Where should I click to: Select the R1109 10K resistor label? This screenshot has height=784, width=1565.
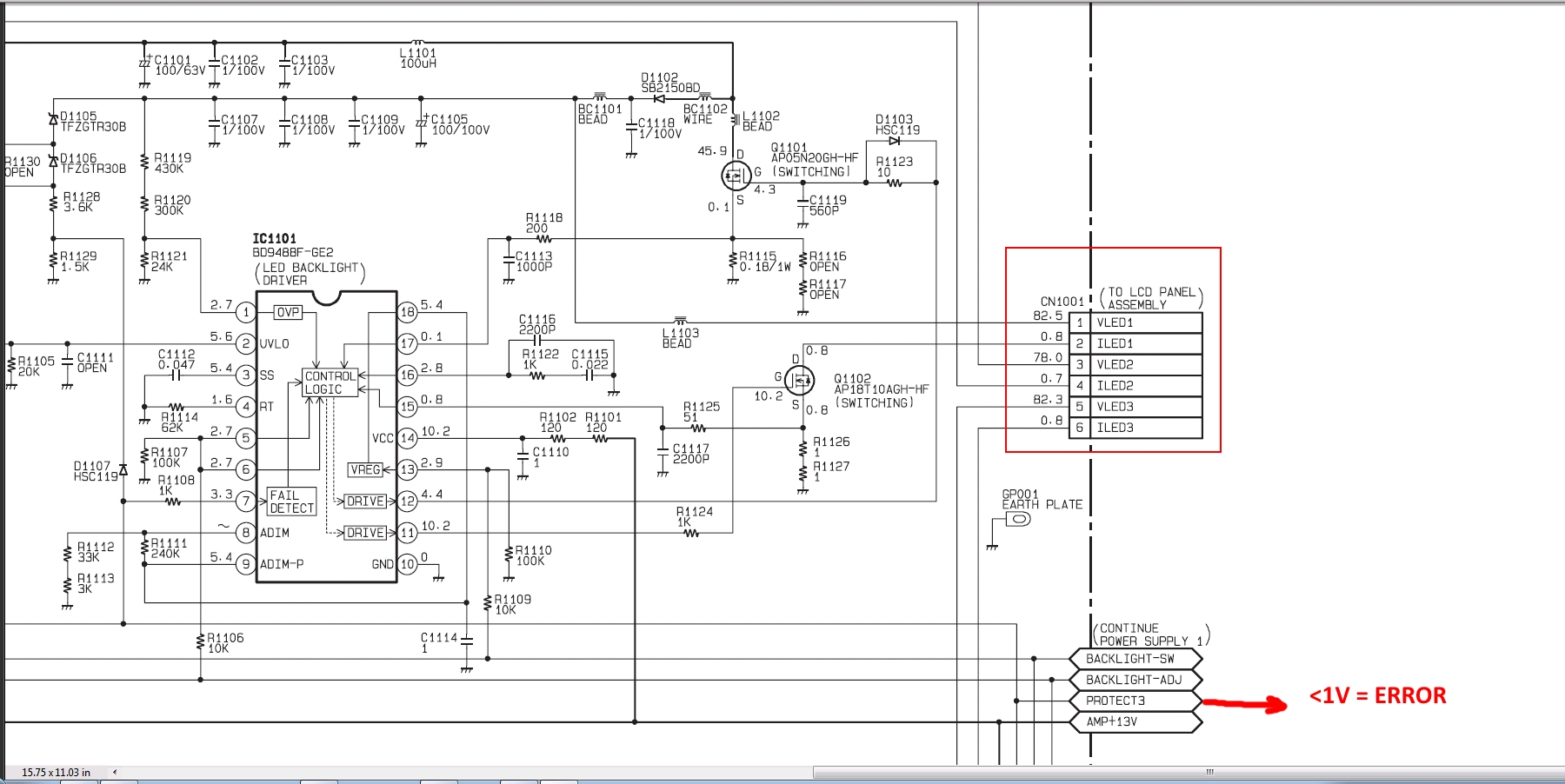513,605
